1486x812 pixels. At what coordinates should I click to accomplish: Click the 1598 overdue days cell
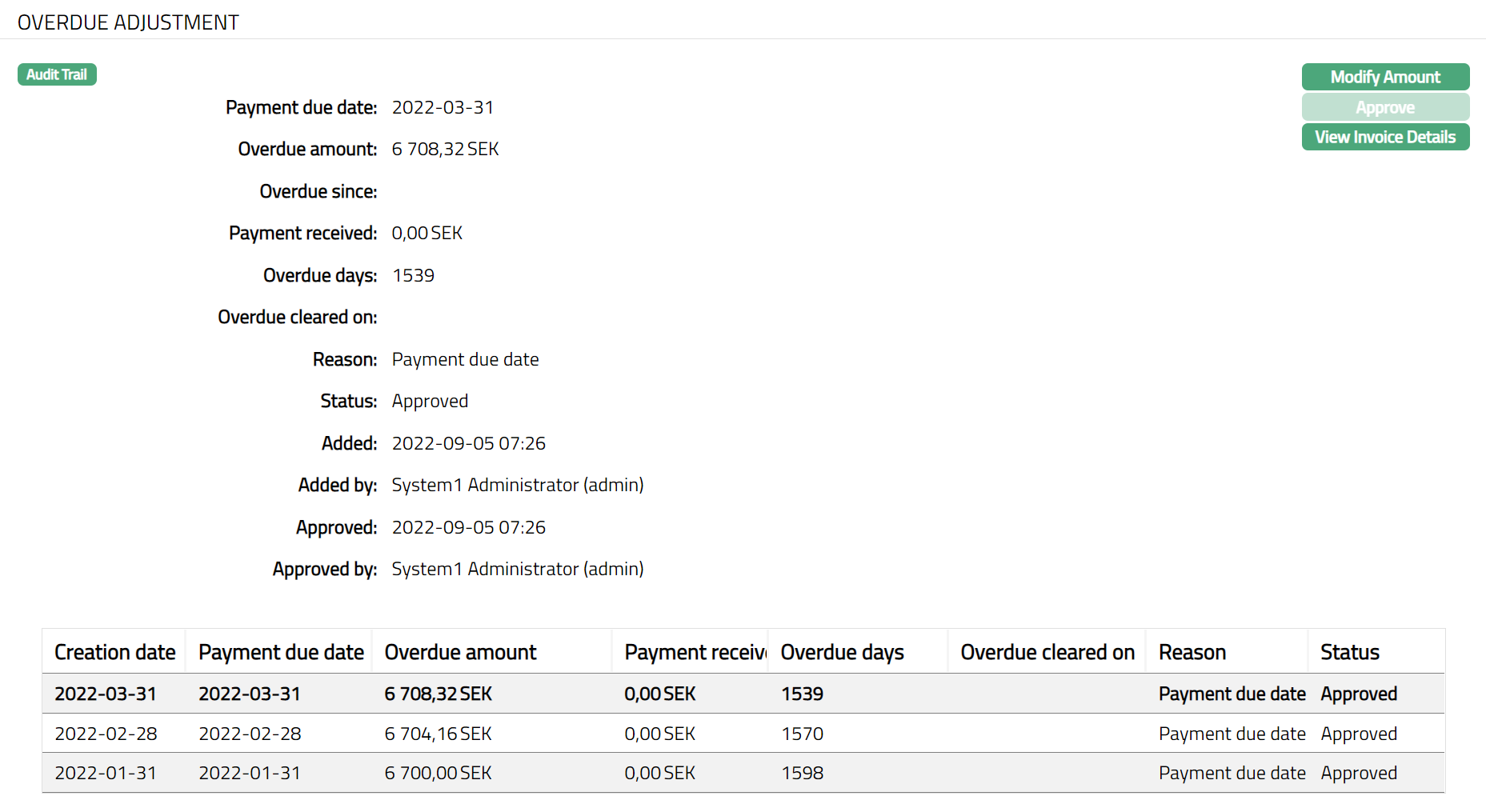click(x=802, y=773)
